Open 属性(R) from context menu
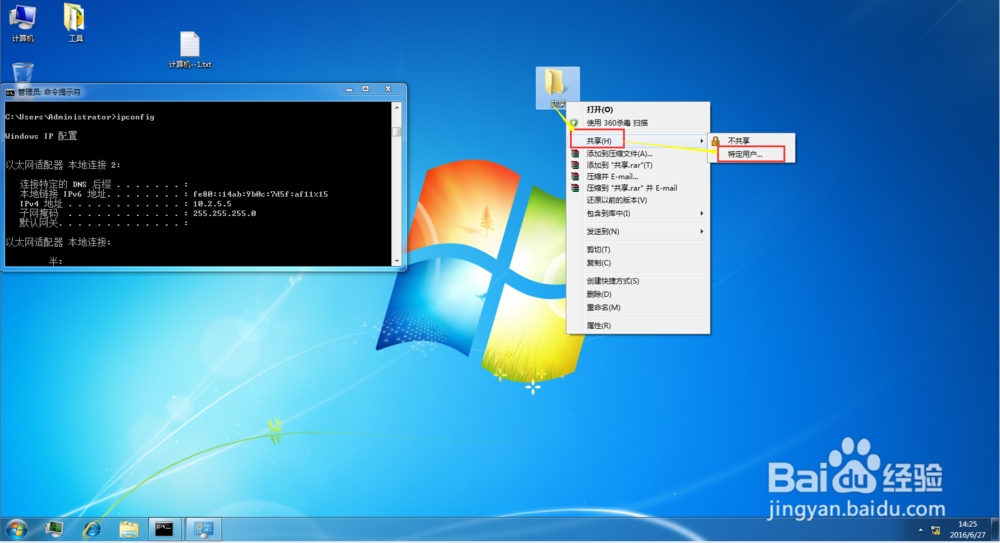This screenshot has height=543, width=1000. pos(638,325)
